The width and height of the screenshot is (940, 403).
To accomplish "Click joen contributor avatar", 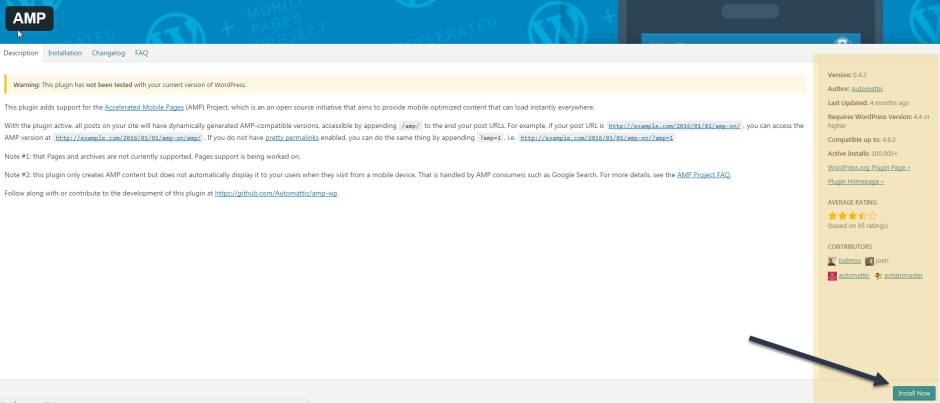I will 869,261.
